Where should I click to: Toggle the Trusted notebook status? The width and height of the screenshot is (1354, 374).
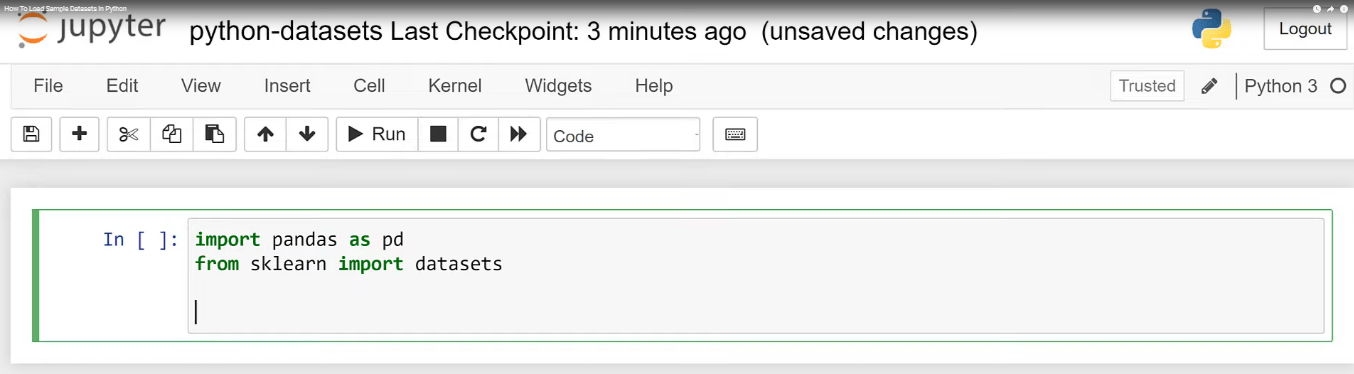pyautogui.click(x=1147, y=86)
